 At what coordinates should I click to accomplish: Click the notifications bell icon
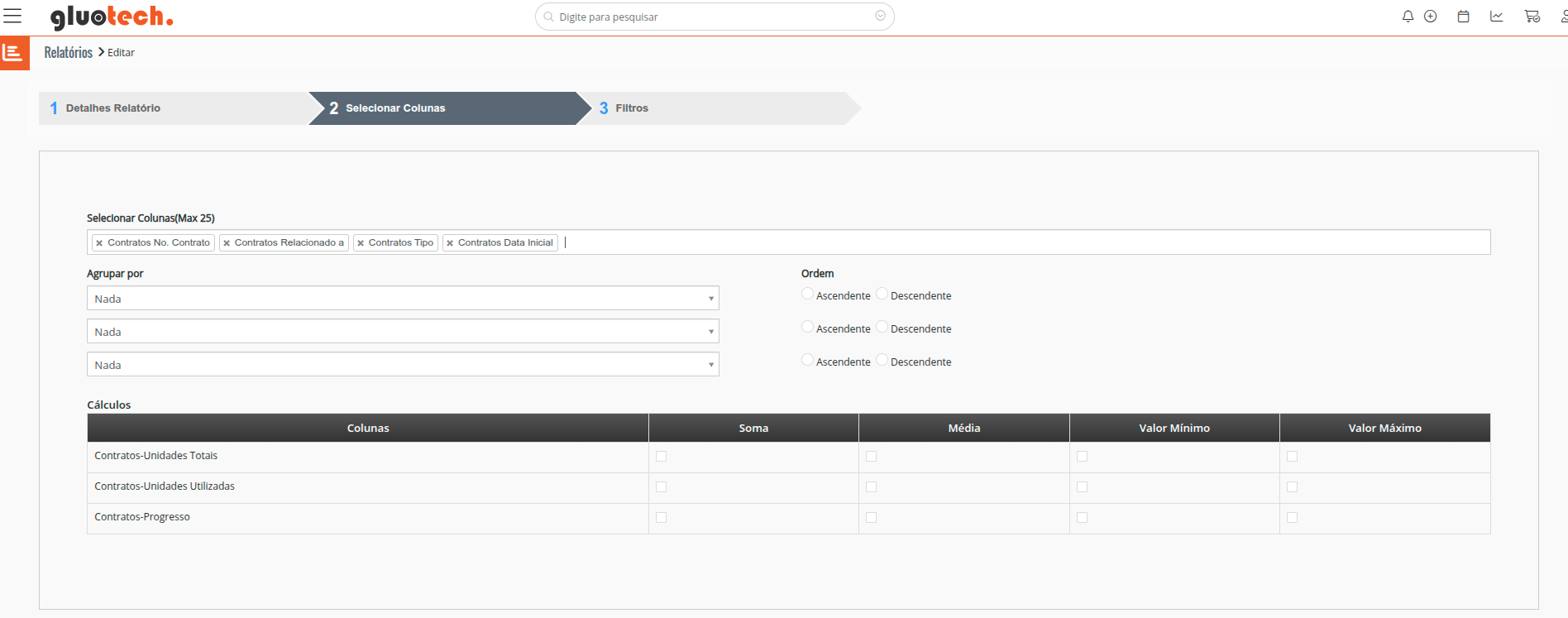[1408, 17]
